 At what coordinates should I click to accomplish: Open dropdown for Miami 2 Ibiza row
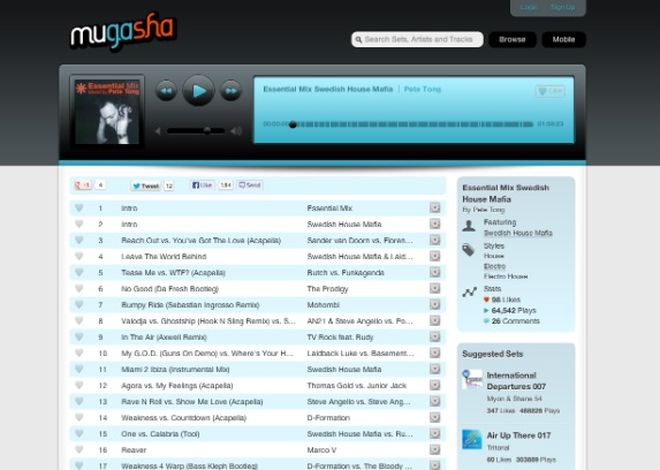(435, 369)
